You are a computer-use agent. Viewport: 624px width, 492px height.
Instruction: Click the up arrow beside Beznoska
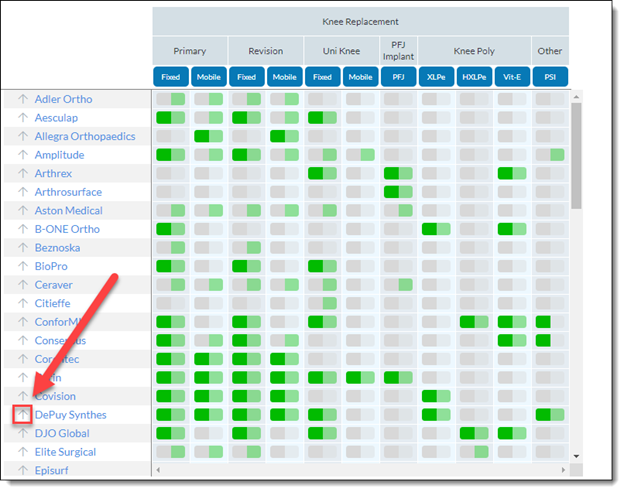tap(23, 248)
